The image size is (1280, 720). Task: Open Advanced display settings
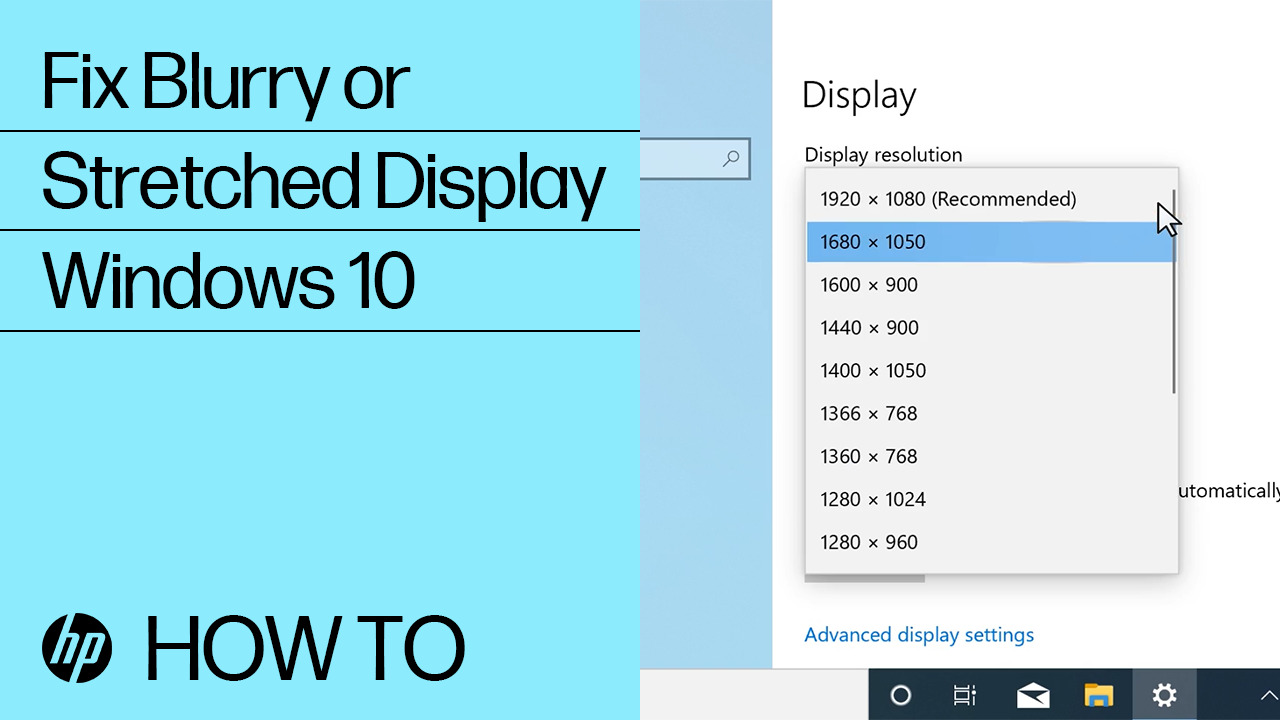coord(918,635)
